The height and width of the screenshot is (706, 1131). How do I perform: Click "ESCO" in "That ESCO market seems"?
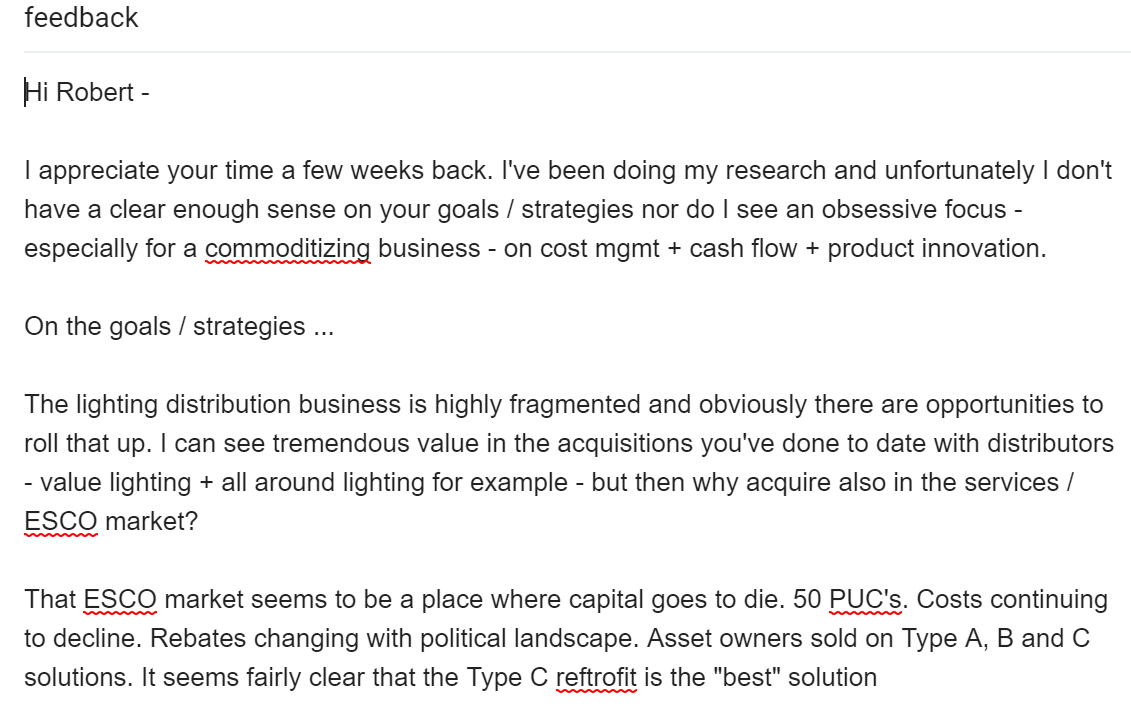coord(120,599)
